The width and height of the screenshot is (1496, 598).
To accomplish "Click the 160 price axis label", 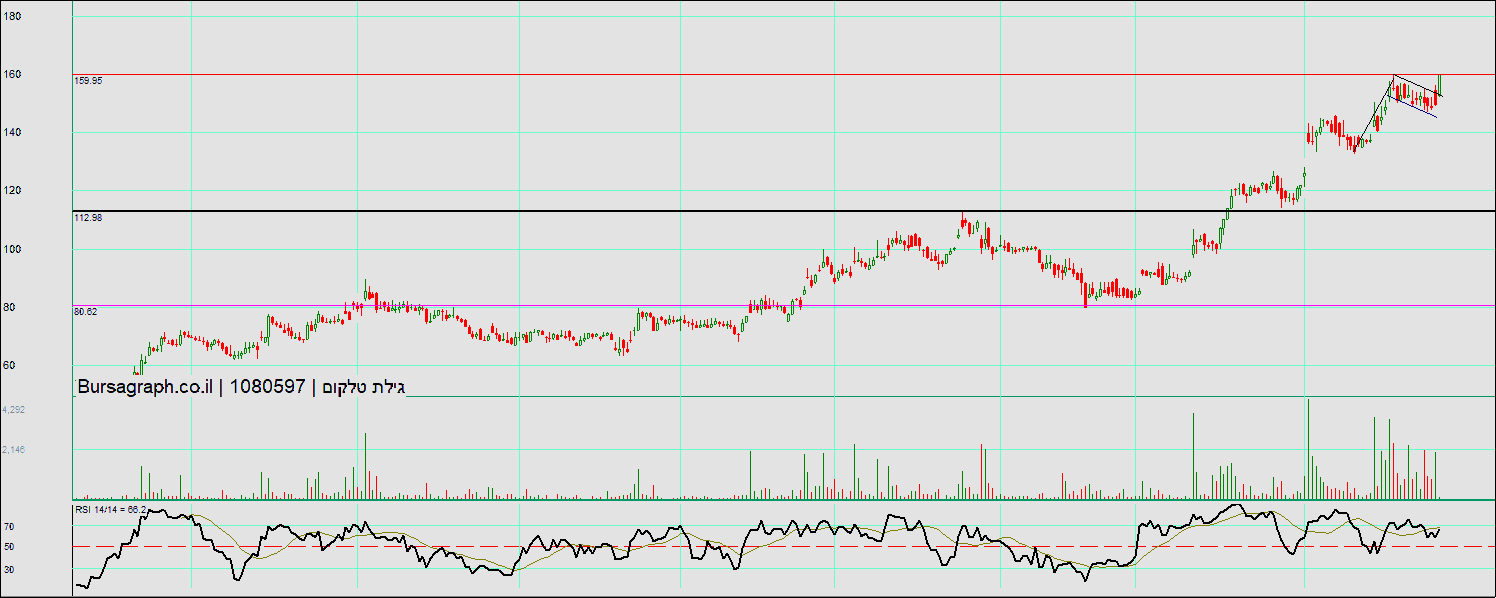I will [12, 74].
